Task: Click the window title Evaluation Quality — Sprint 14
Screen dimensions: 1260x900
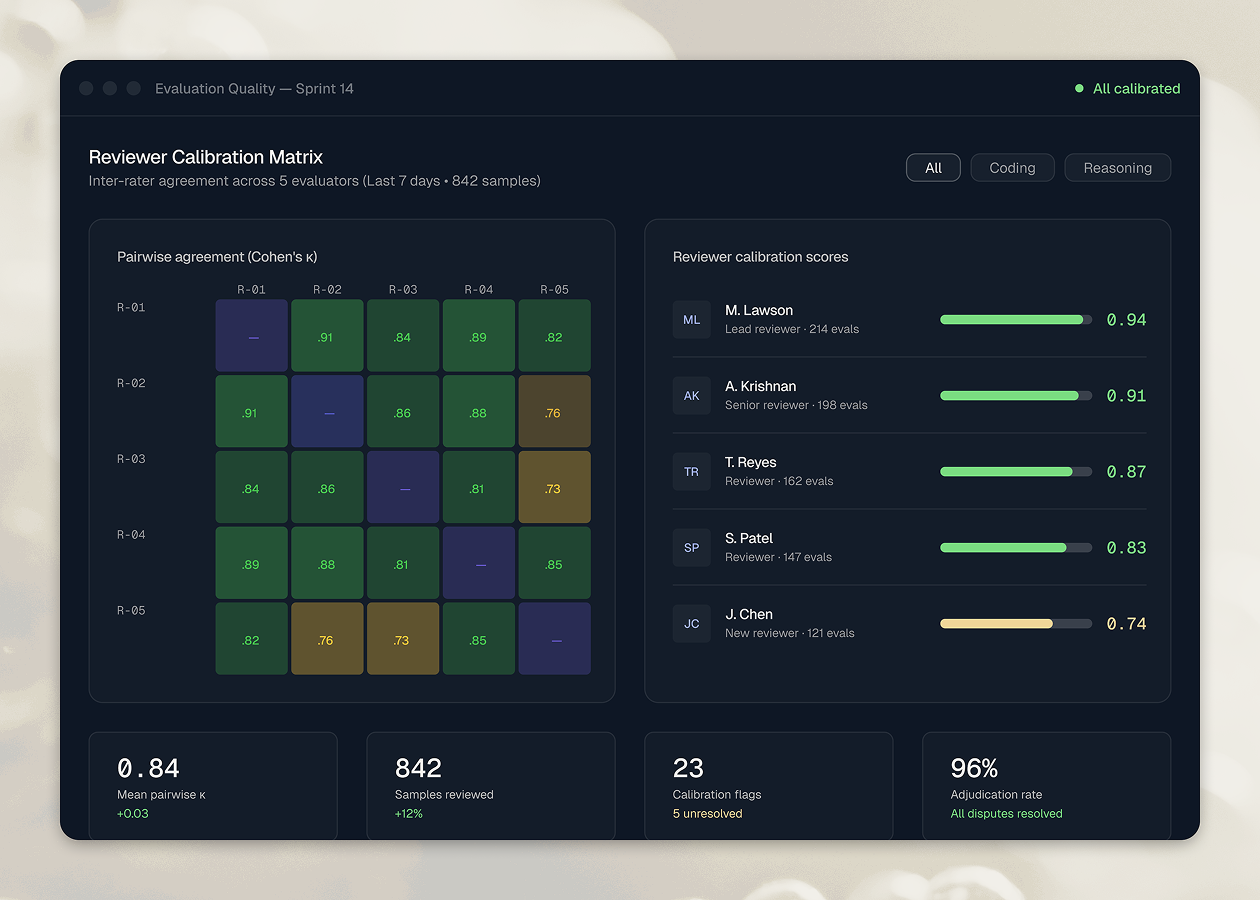Action: tap(254, 89)
